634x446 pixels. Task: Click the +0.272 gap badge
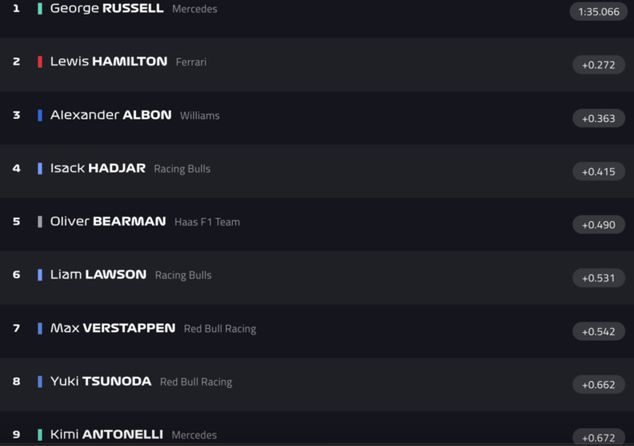(x=598, y=65)
